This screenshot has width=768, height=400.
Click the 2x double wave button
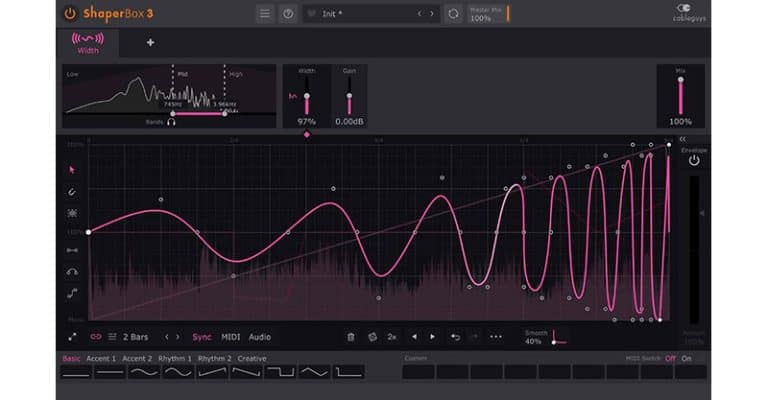click(392, 337)
